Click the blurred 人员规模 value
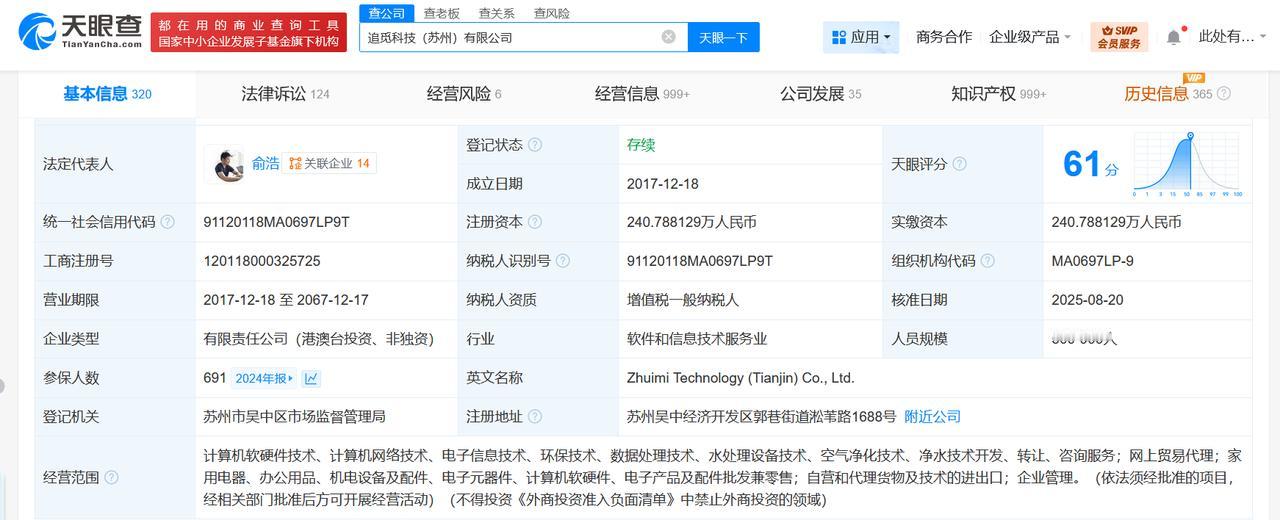The height and width of the screenshot is (520, 1280). (1085, 339)
